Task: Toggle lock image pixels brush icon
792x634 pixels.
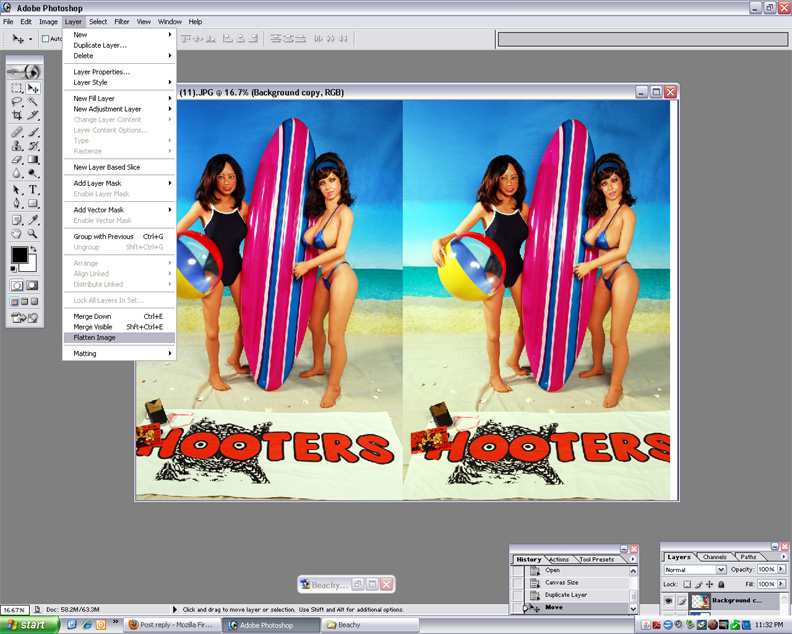Action: [698, 584]
